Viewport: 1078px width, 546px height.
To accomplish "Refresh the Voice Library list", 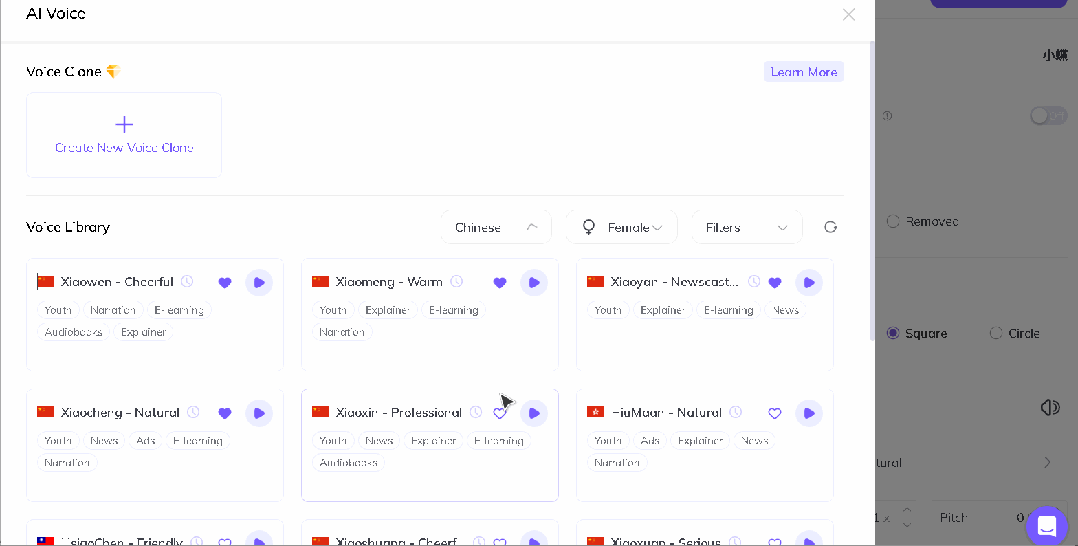I will pyautogui.click(x=830, y=228).
